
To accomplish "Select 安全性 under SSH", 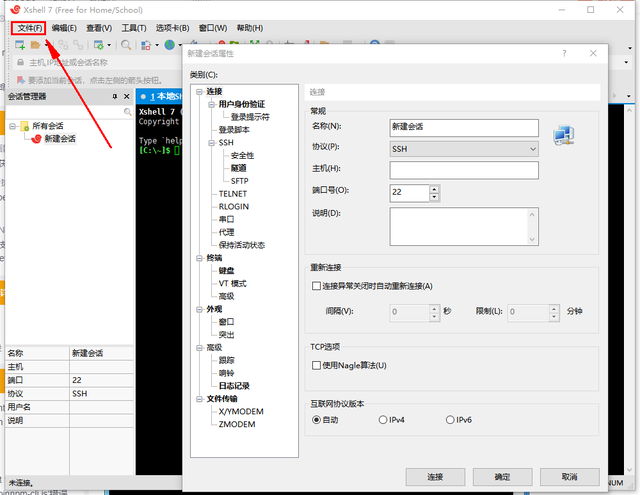I will point(242,155).
